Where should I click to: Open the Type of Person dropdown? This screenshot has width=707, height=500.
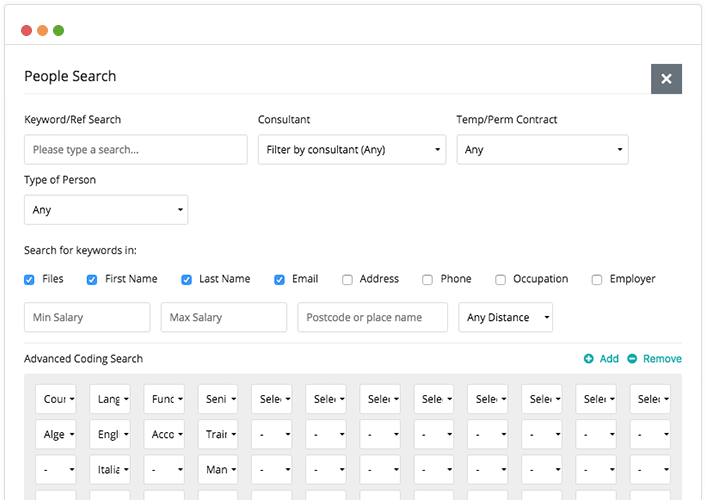[105, 210]
